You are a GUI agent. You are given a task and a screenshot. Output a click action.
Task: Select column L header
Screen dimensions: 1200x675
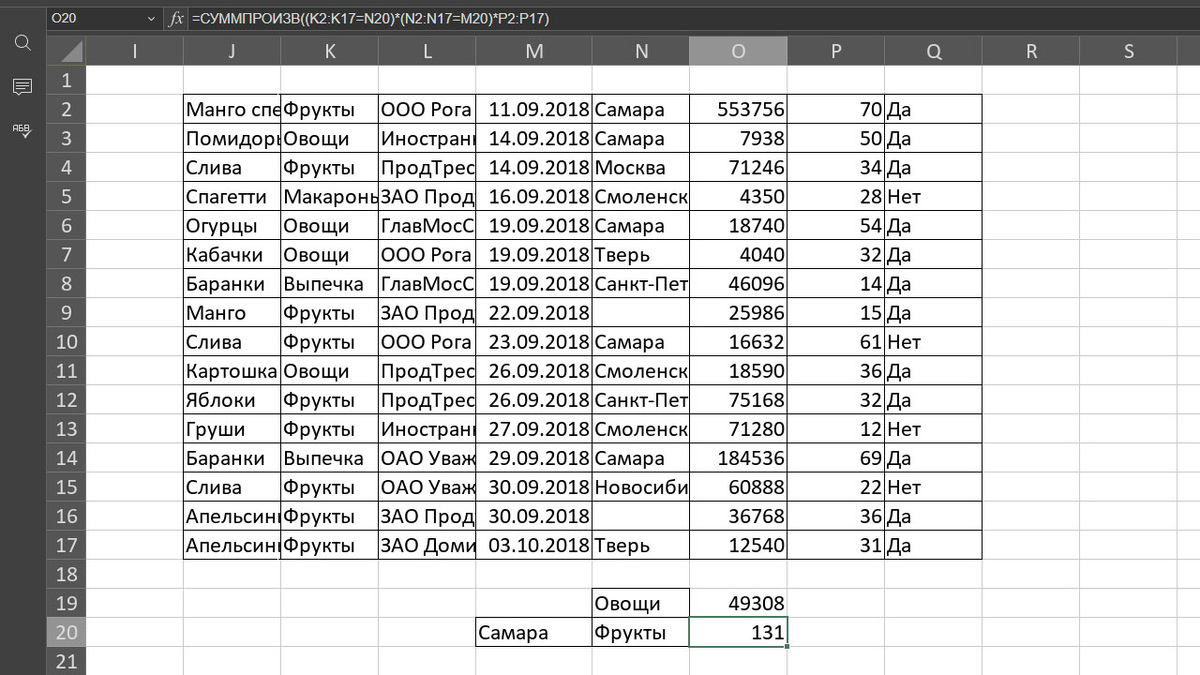[427, 52]
